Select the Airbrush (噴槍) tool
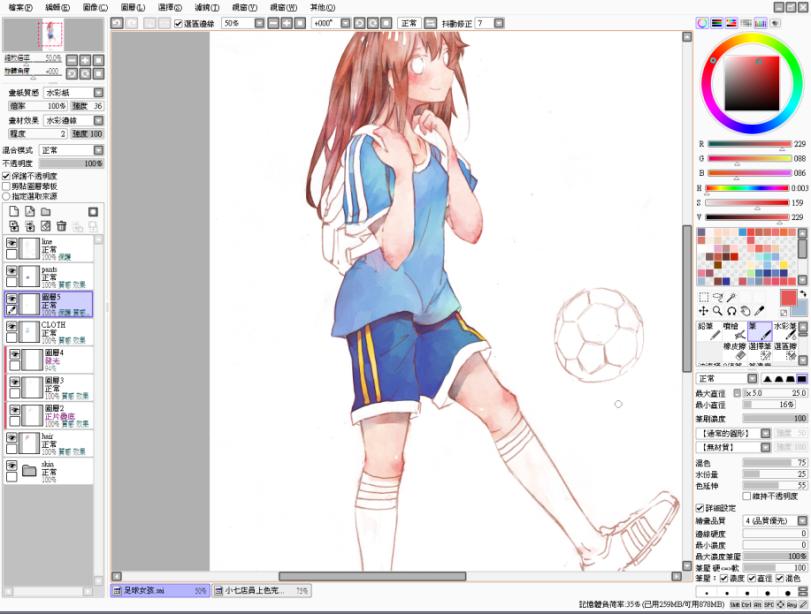Image resolution: width=811 pixels, height=614 pixels. [x=734, y=331]
